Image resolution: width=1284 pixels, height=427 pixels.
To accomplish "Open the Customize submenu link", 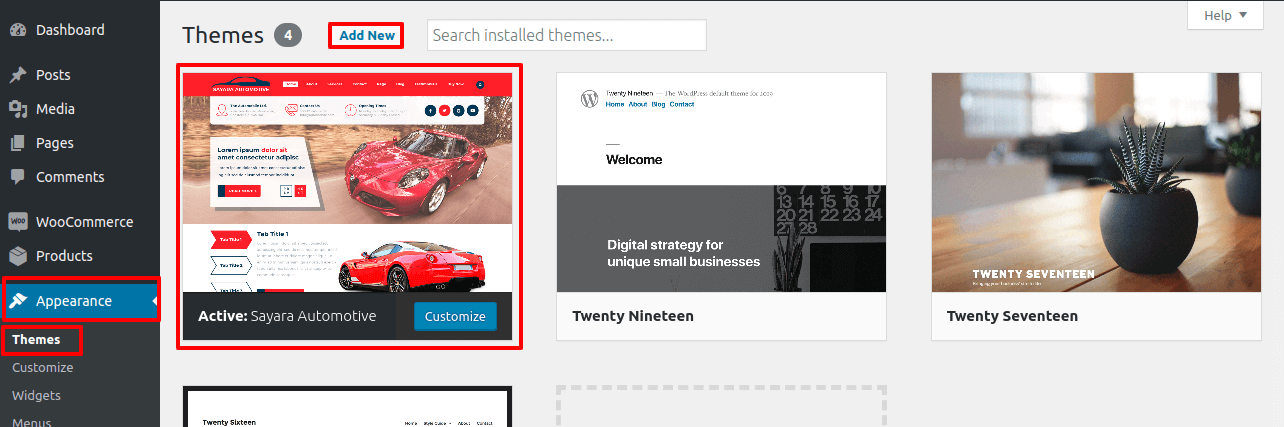I will click(x=43, y=368).
